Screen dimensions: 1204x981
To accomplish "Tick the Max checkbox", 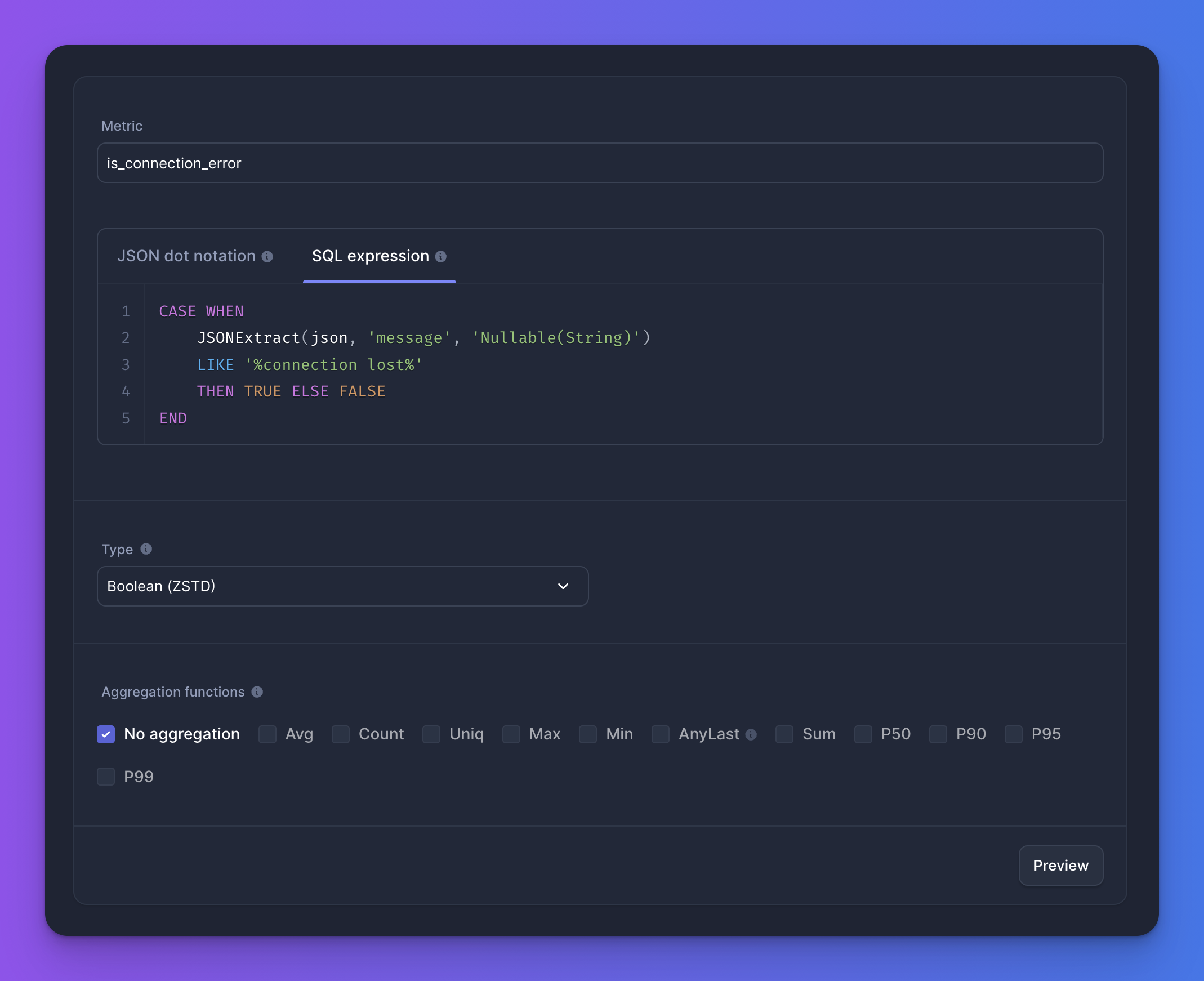I will point(511,734).
